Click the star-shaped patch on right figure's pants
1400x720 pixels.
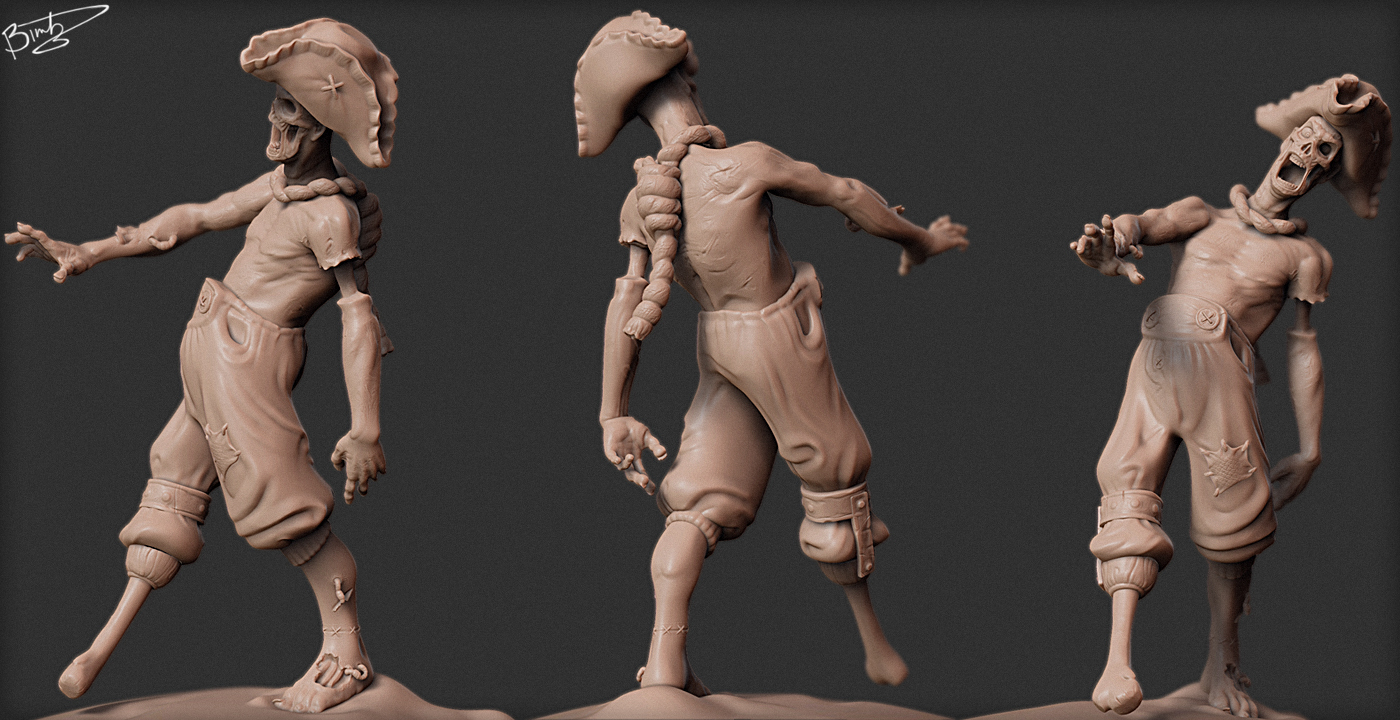[1227, 465]
